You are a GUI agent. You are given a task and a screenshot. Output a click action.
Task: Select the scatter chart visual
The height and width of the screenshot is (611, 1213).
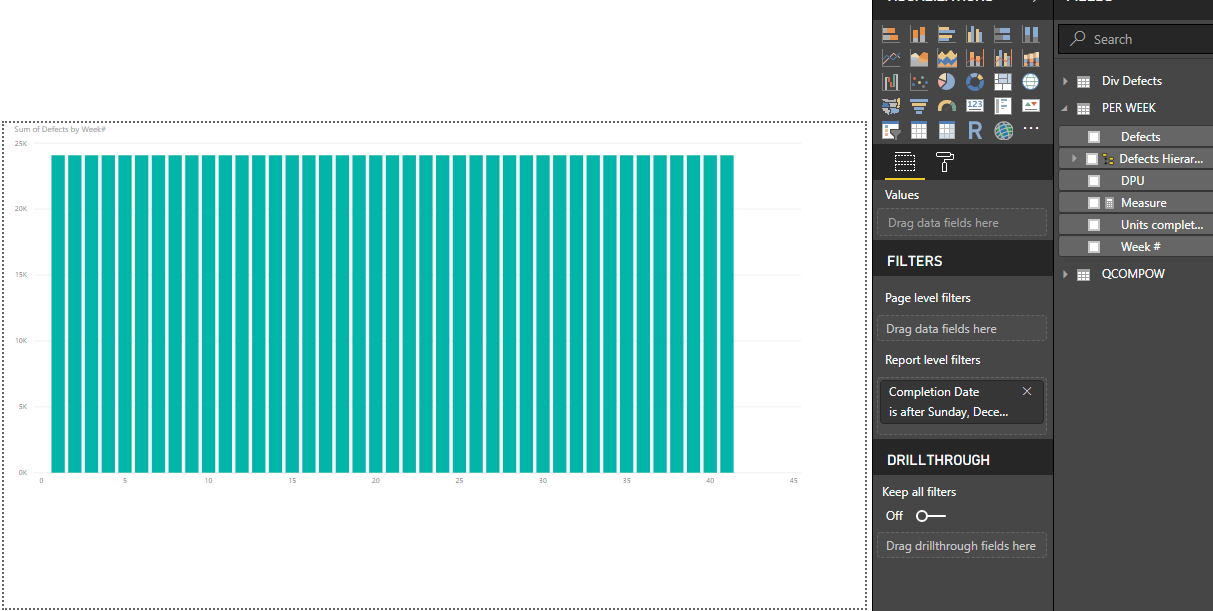tap(918, 82)
